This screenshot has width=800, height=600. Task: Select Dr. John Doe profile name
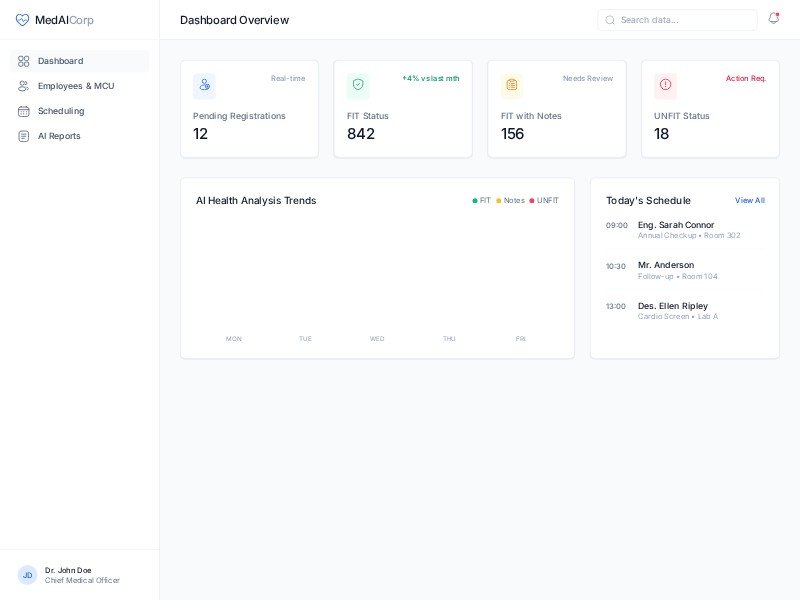68,570
